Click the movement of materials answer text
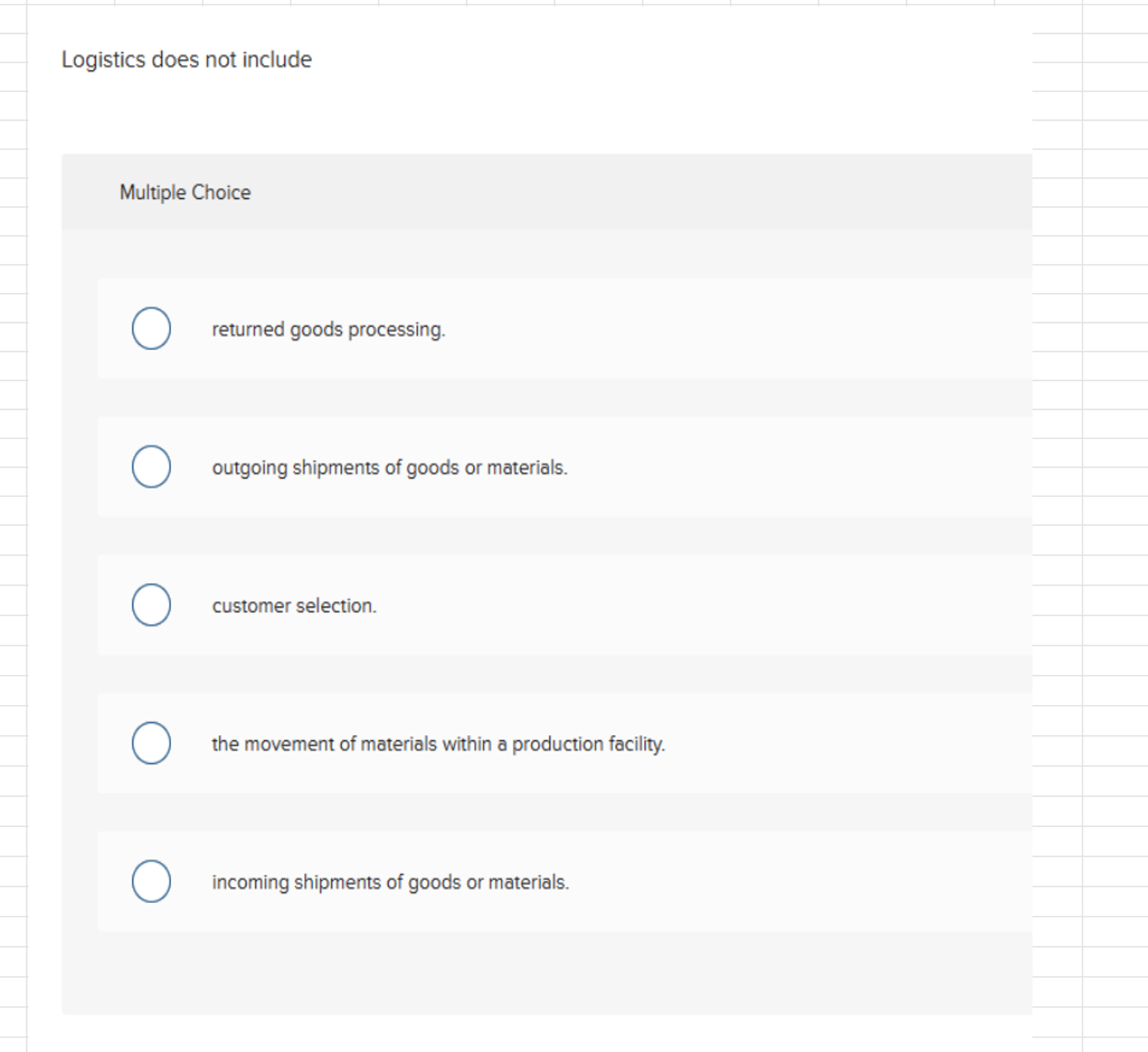1148x1052 pixels. click(438, 744)
